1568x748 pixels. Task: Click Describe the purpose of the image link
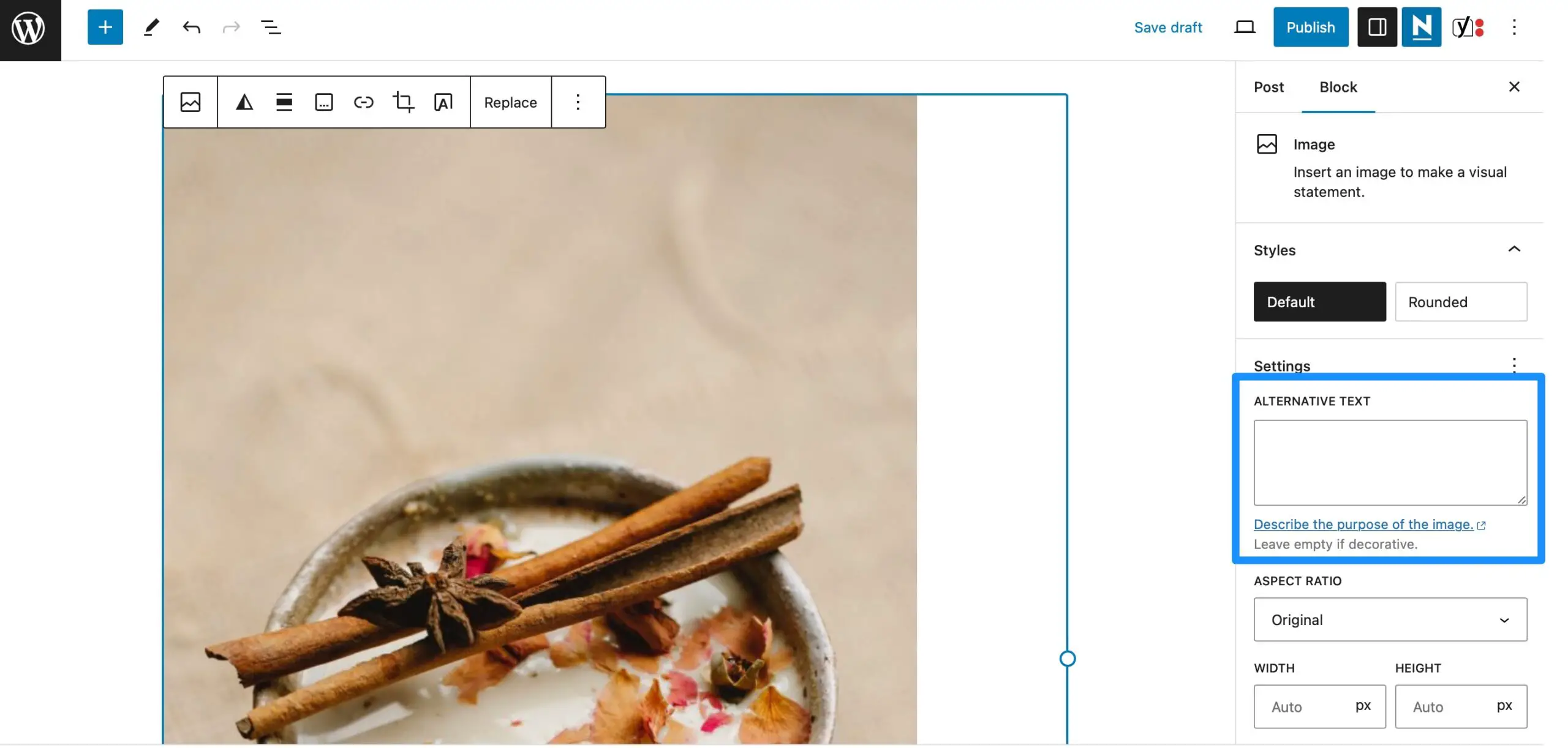click(x=1363, y=524)
